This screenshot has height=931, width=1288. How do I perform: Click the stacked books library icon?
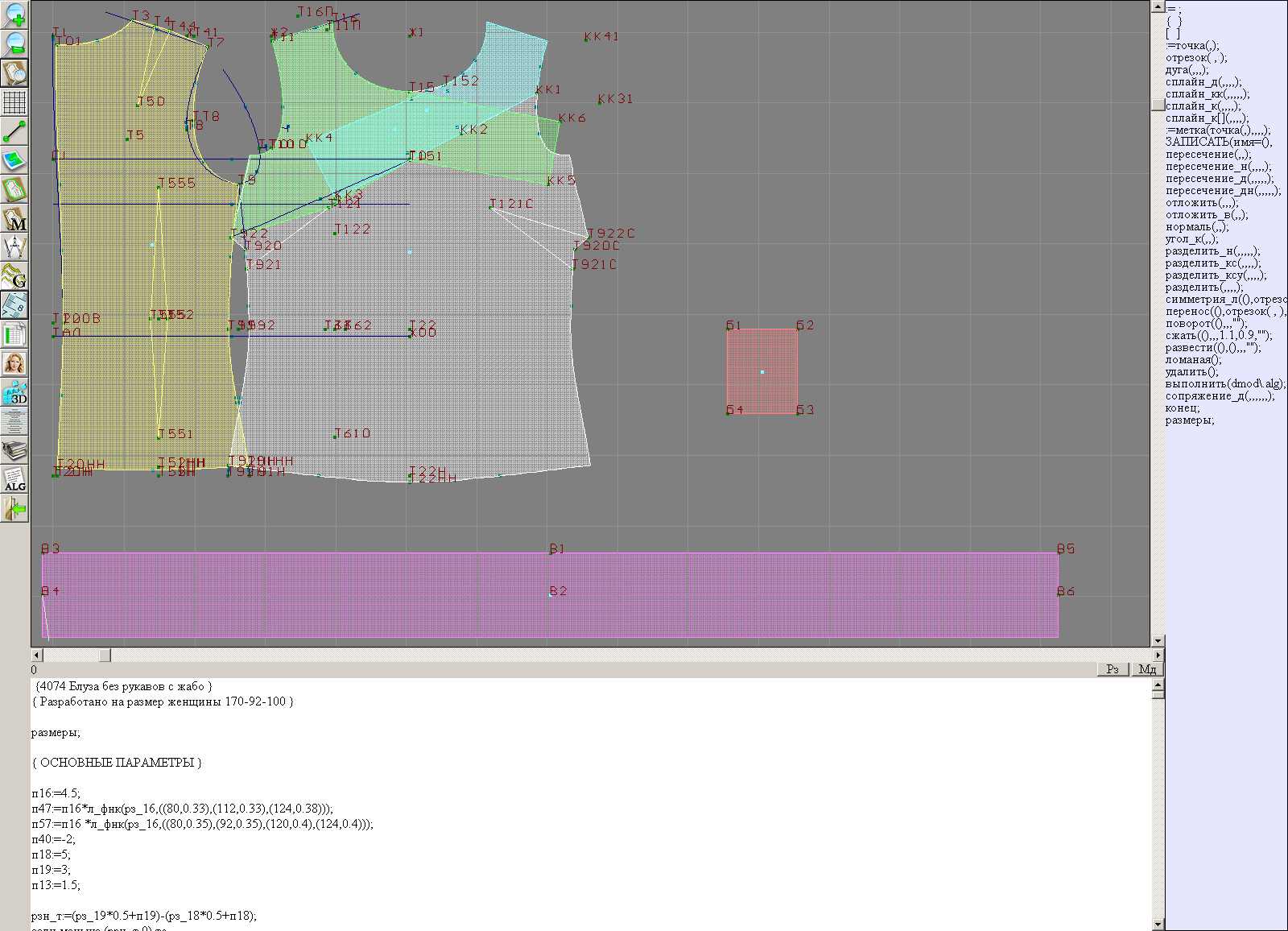pyautogui.click(x=14, y=451)
